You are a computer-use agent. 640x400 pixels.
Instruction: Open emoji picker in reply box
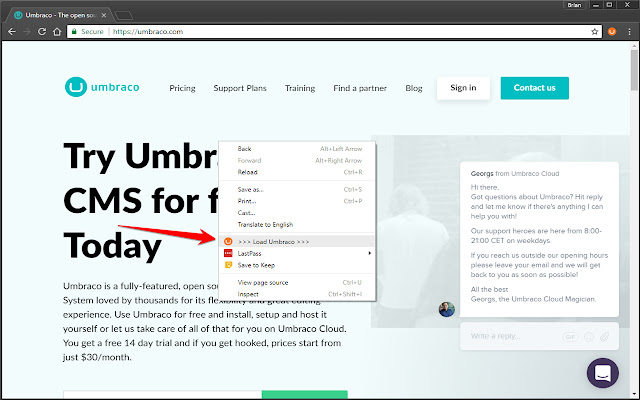(589, 337)
